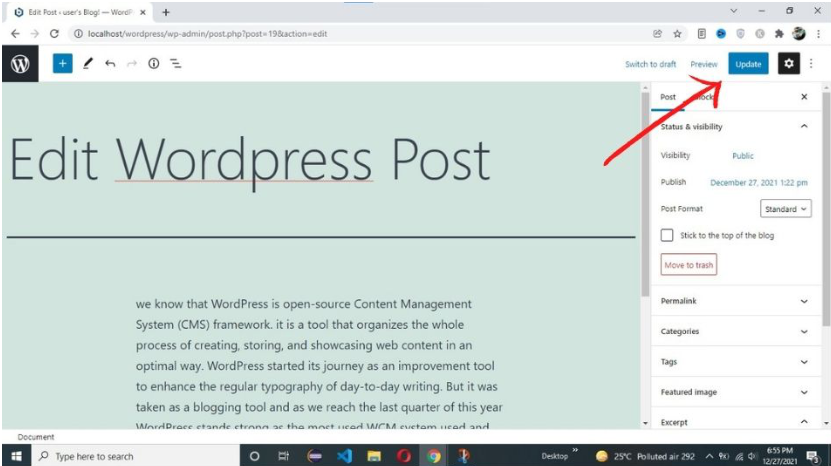The image size is (831, 466).
Task: Edit the December 27, 2021 publish date
Action: [758, 182]
